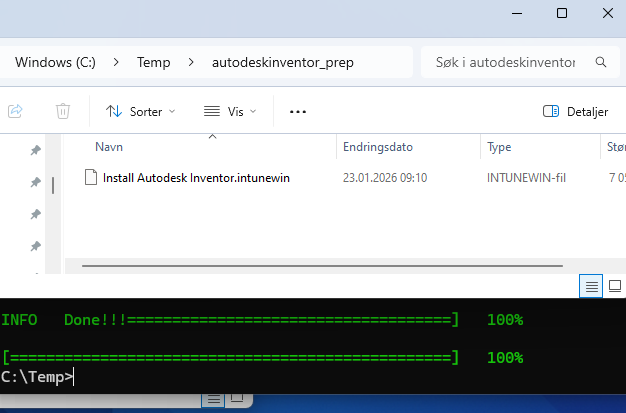Click the topmost pin icon in the sidebar
This screenshot has width=626, height=413.
pyautogui.click(x=35, y=150)
